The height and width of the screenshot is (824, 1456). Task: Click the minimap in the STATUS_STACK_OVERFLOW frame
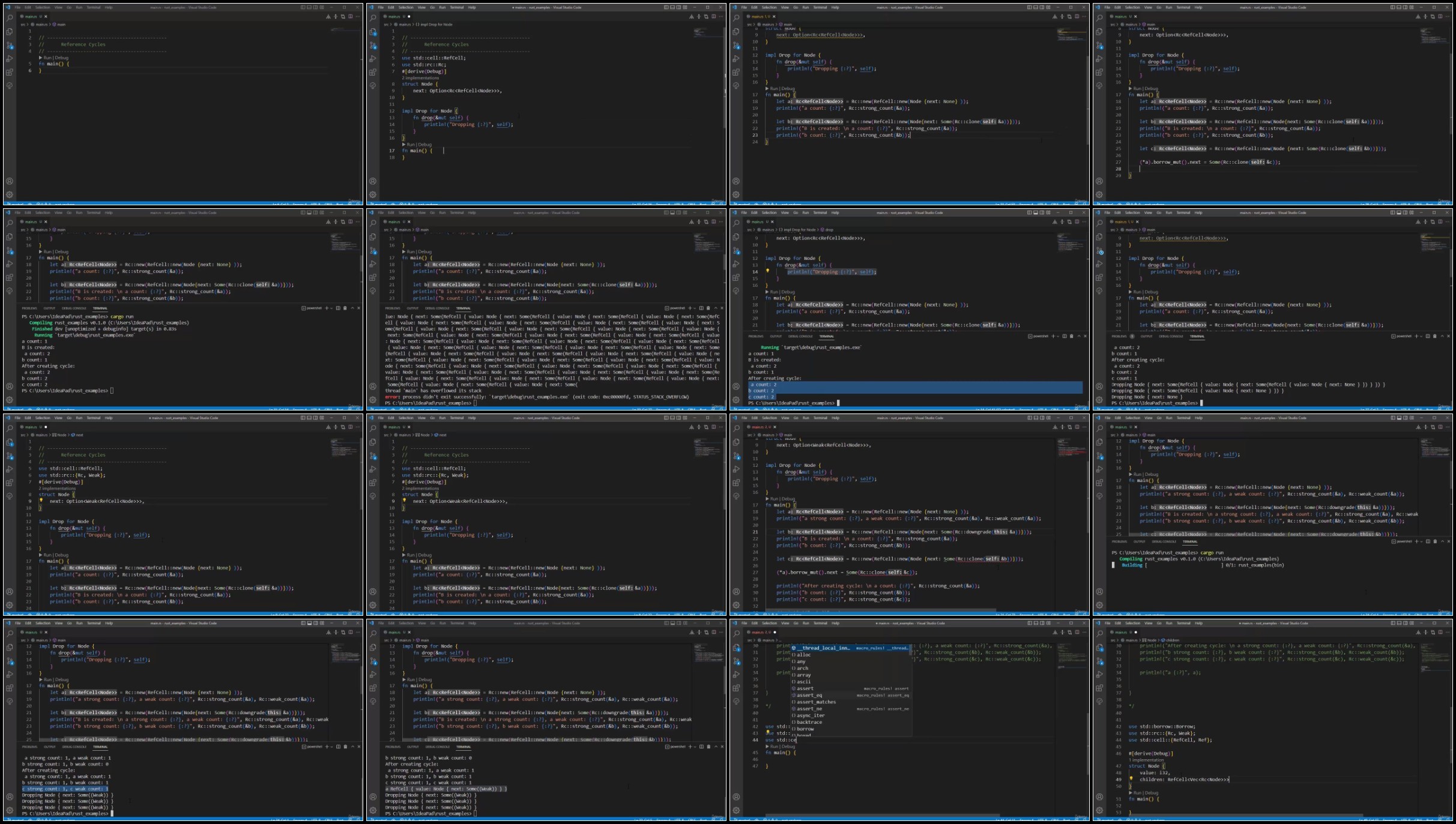tap(707, 242)
